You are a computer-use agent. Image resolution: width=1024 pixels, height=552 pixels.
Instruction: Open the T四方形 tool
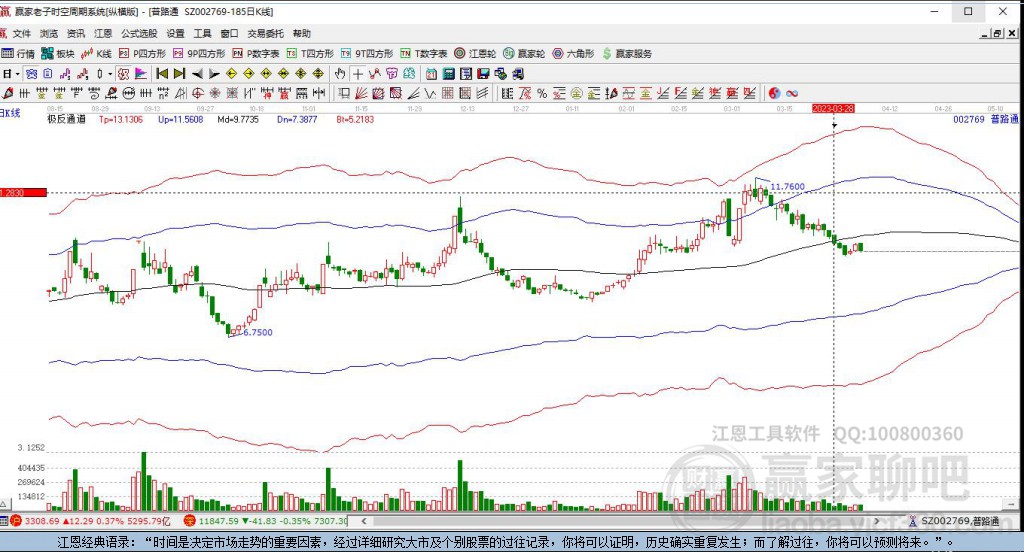pos(310,54)
